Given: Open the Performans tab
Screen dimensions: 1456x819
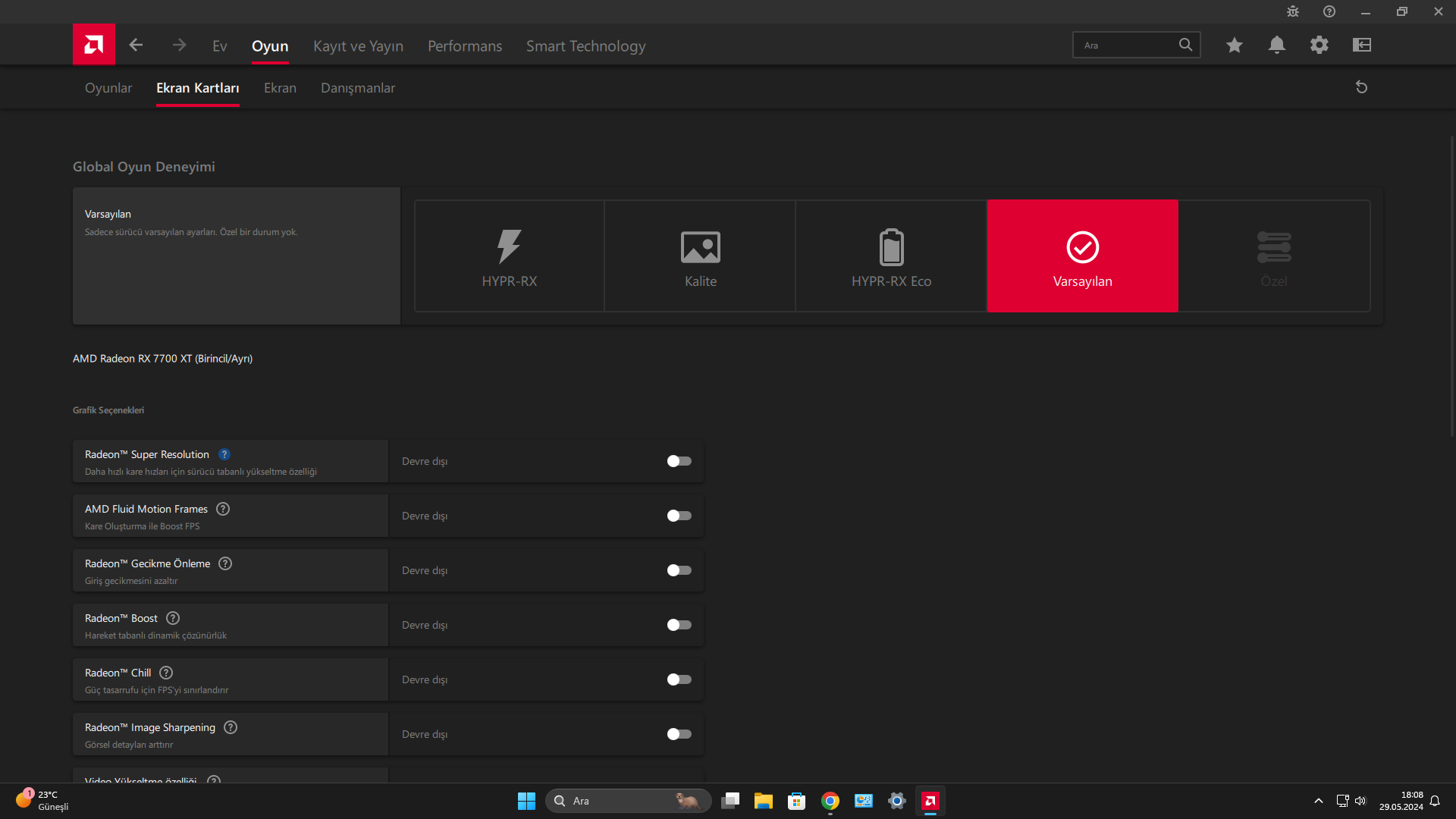Looking at the screenshot, I should [465, 46].
